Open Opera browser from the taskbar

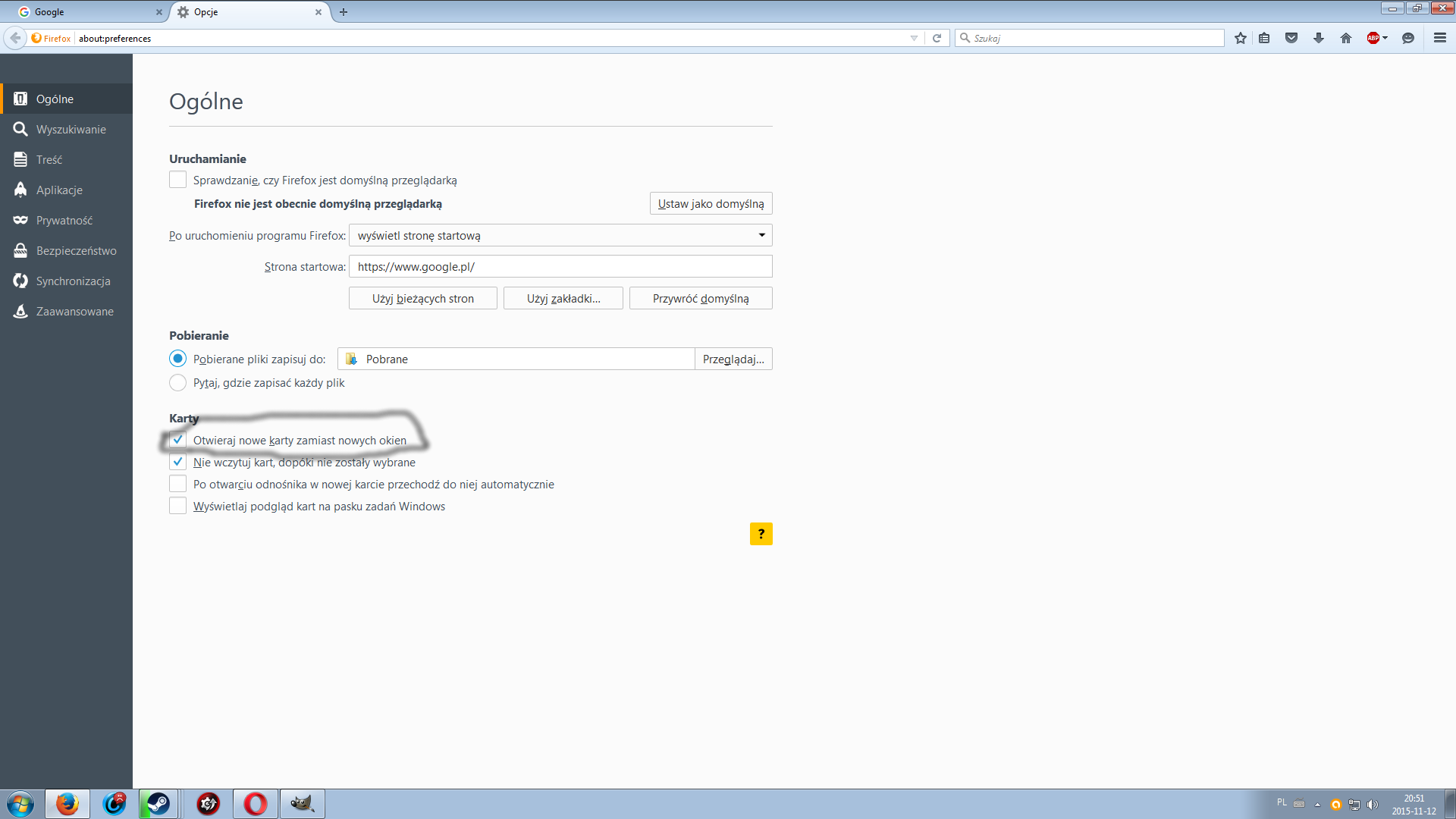coord(256,804)
